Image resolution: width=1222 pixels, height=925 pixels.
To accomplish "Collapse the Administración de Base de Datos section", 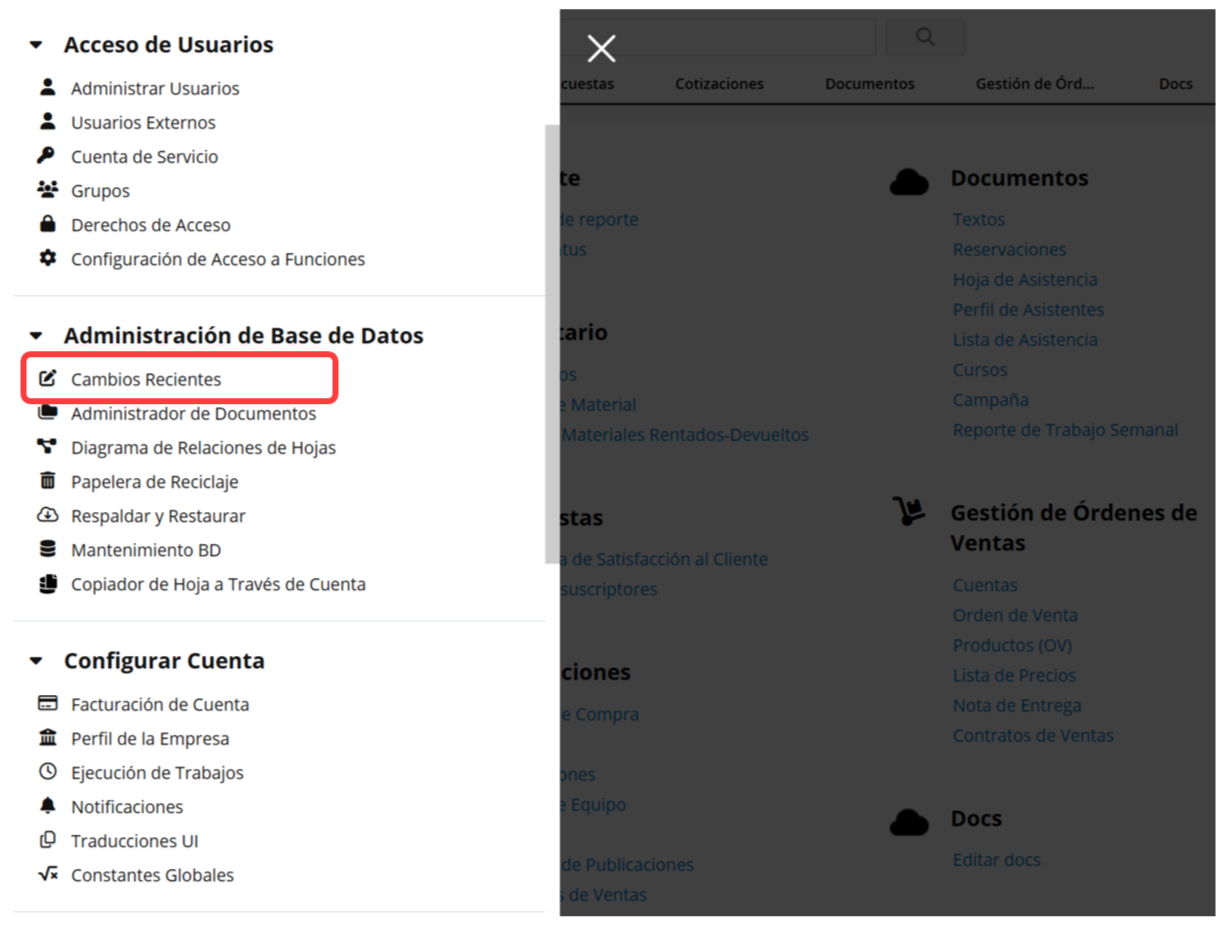I will point(37,336).
